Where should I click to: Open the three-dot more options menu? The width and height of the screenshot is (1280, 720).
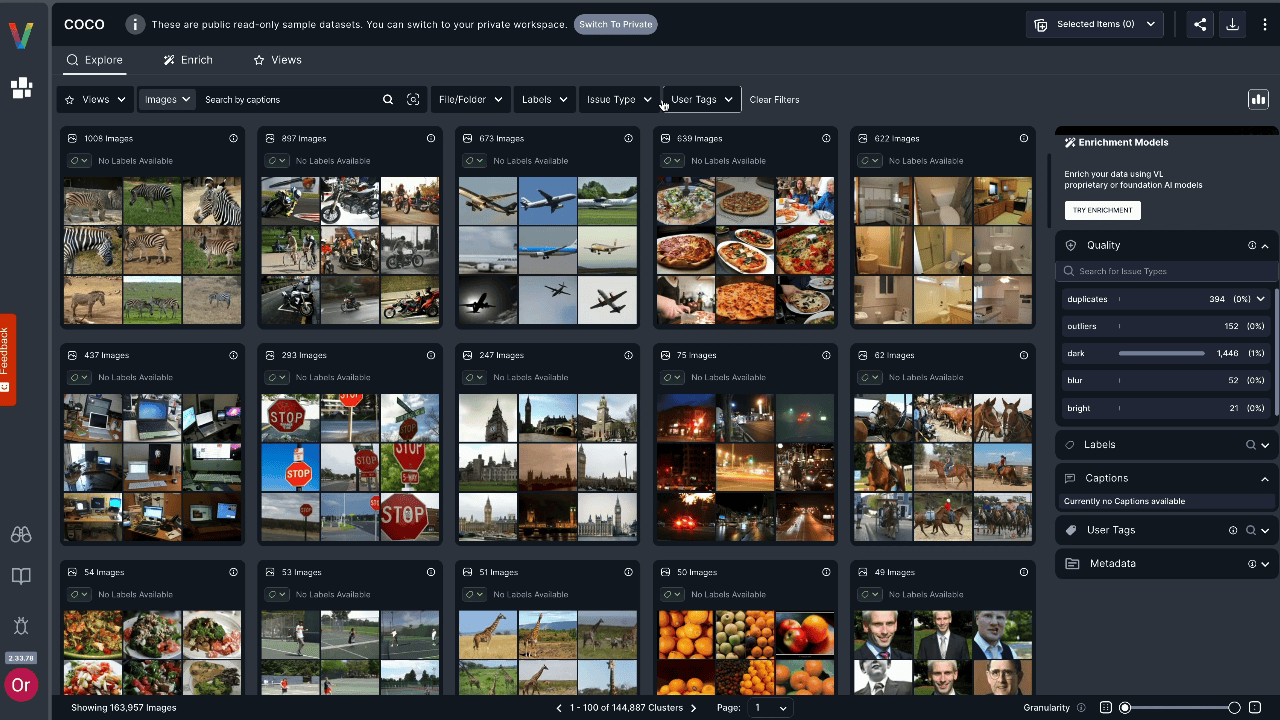click(1264, 25)
